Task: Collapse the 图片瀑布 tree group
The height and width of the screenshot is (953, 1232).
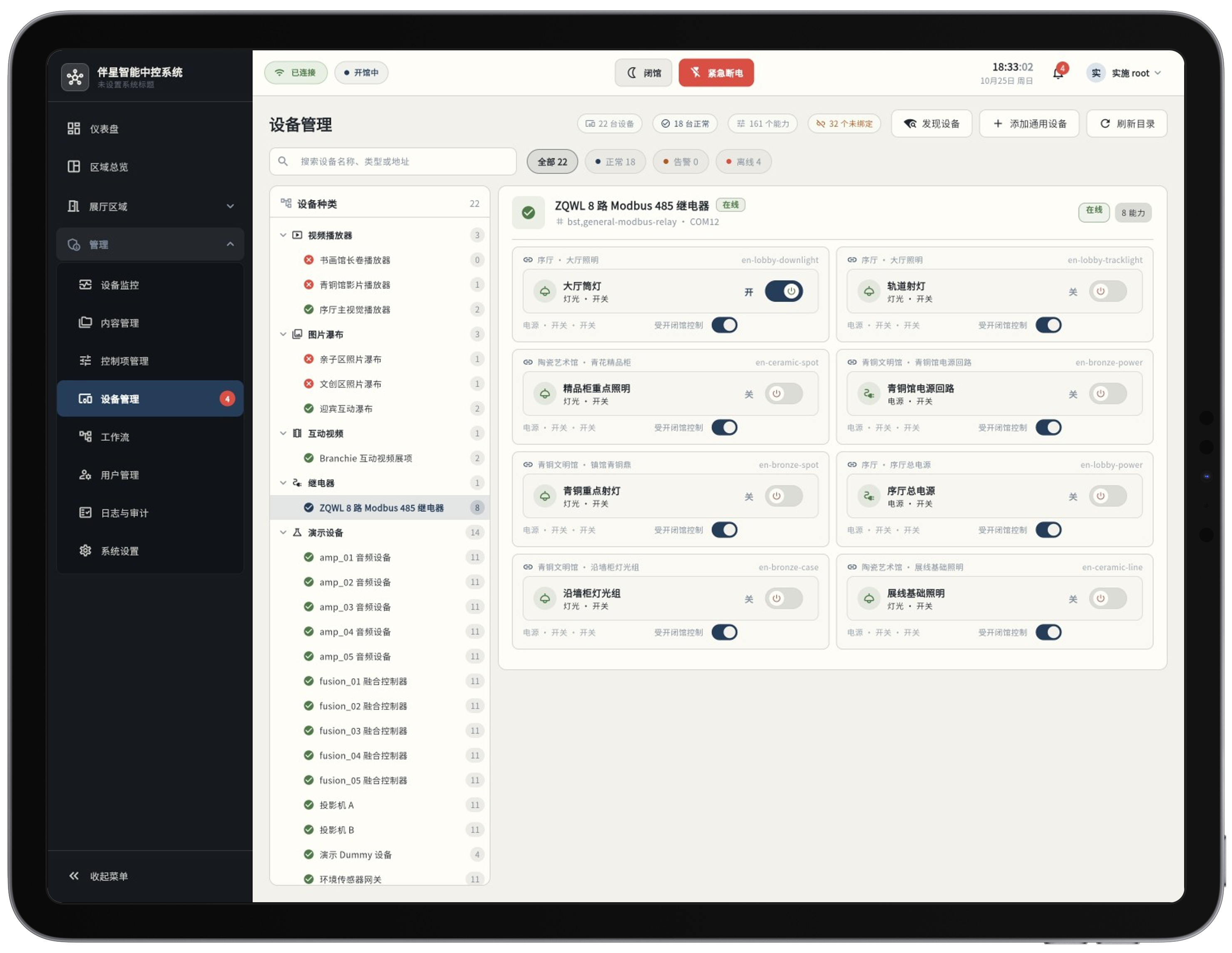Action: (283, 335)
